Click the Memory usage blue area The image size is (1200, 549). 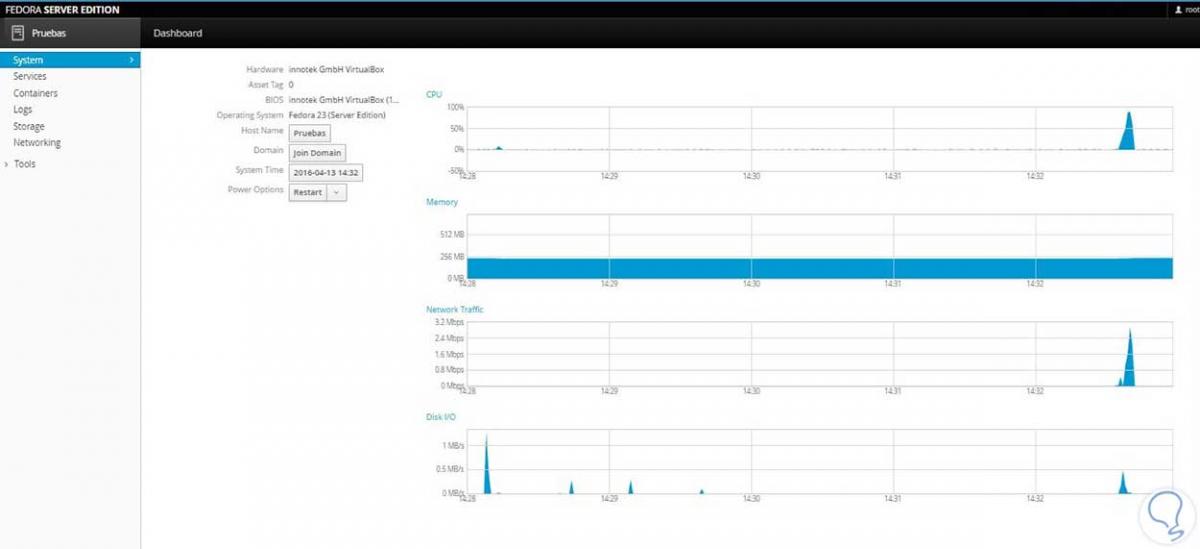819,268
